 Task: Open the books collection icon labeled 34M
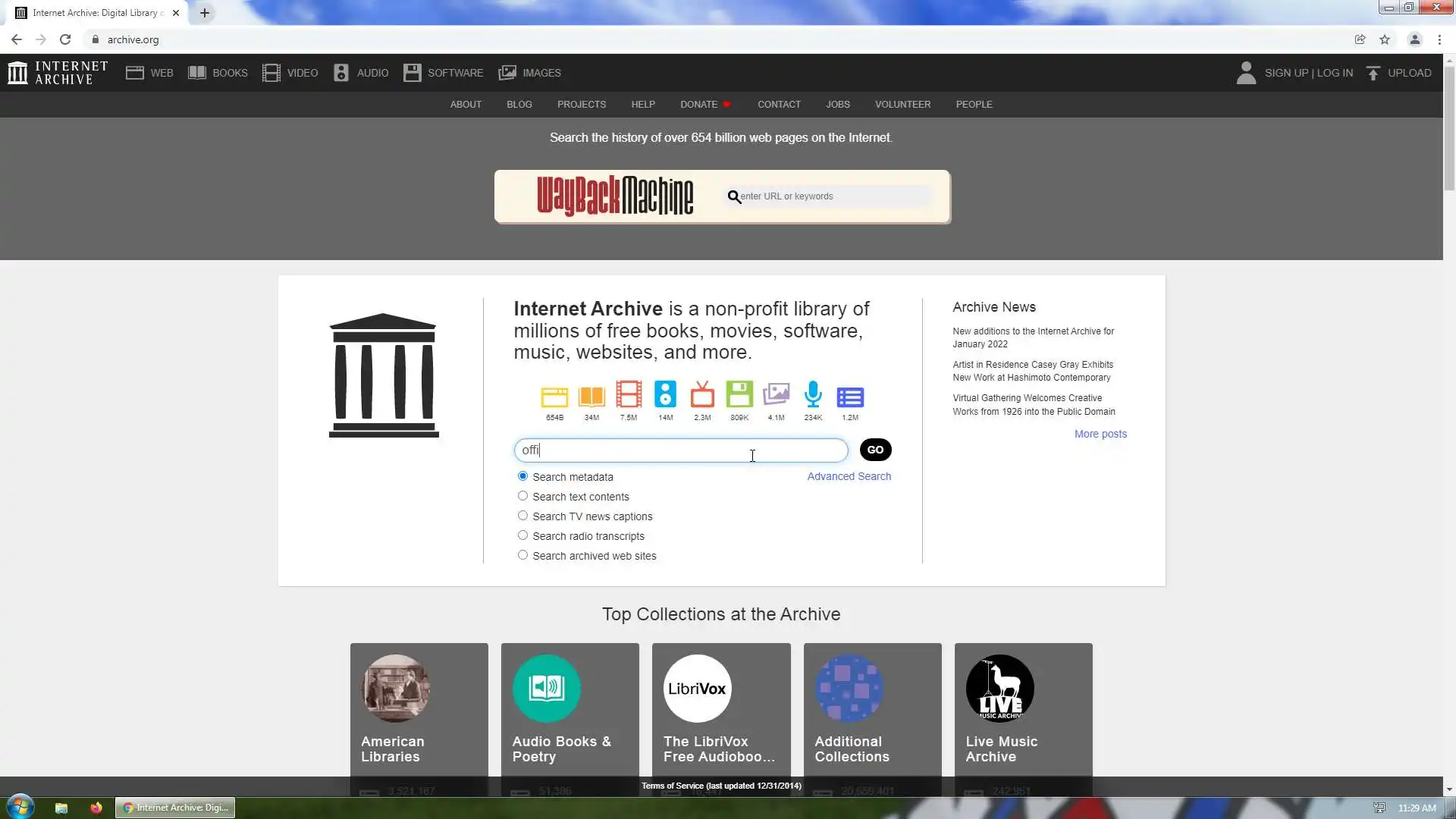click(591, 395)
